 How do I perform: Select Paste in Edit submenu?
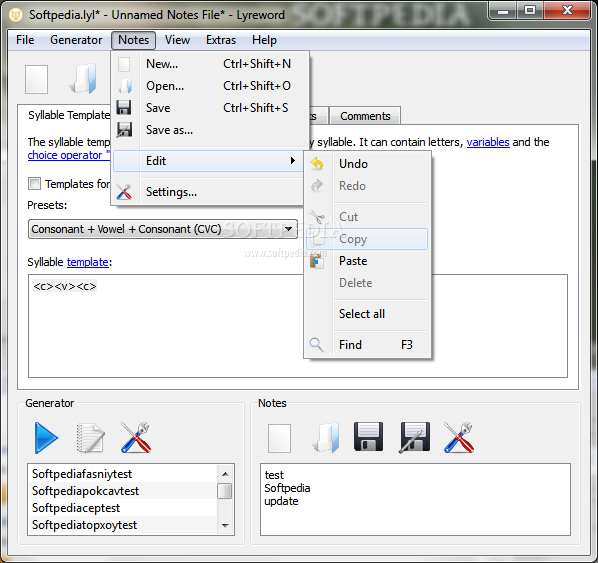coord(367,261)
